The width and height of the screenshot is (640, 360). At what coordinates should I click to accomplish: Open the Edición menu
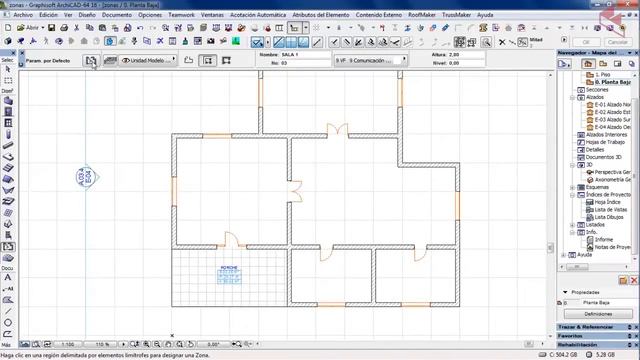48,15
